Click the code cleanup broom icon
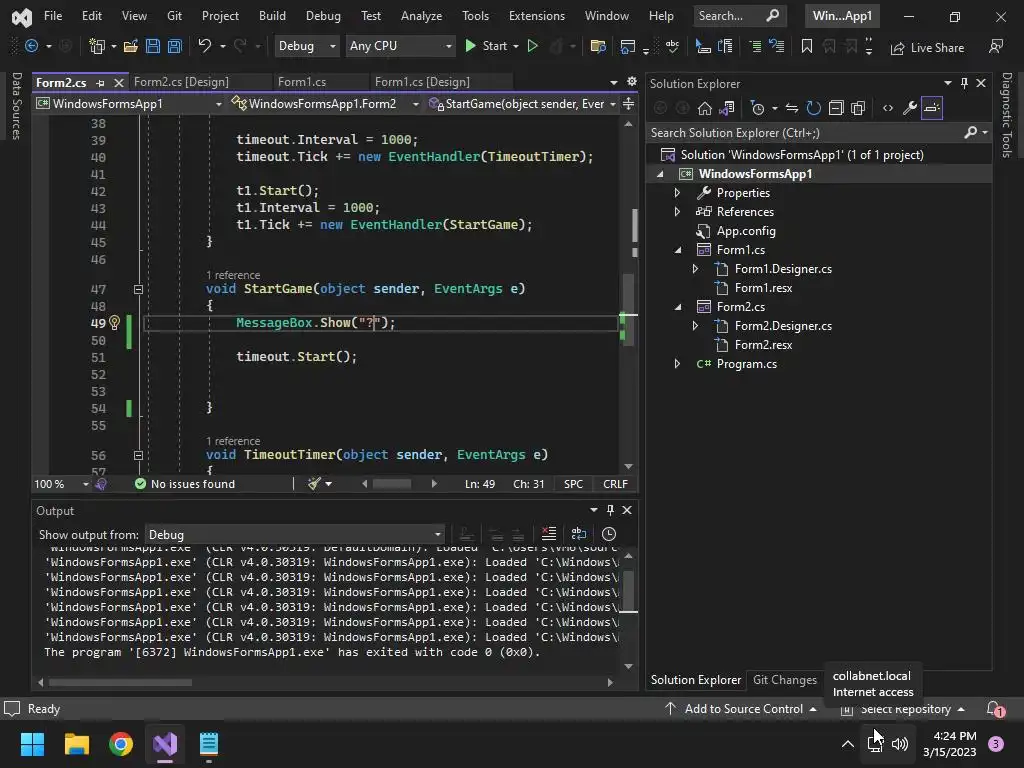This screenshot has width=1024, height=768. [x=314, y=483]
